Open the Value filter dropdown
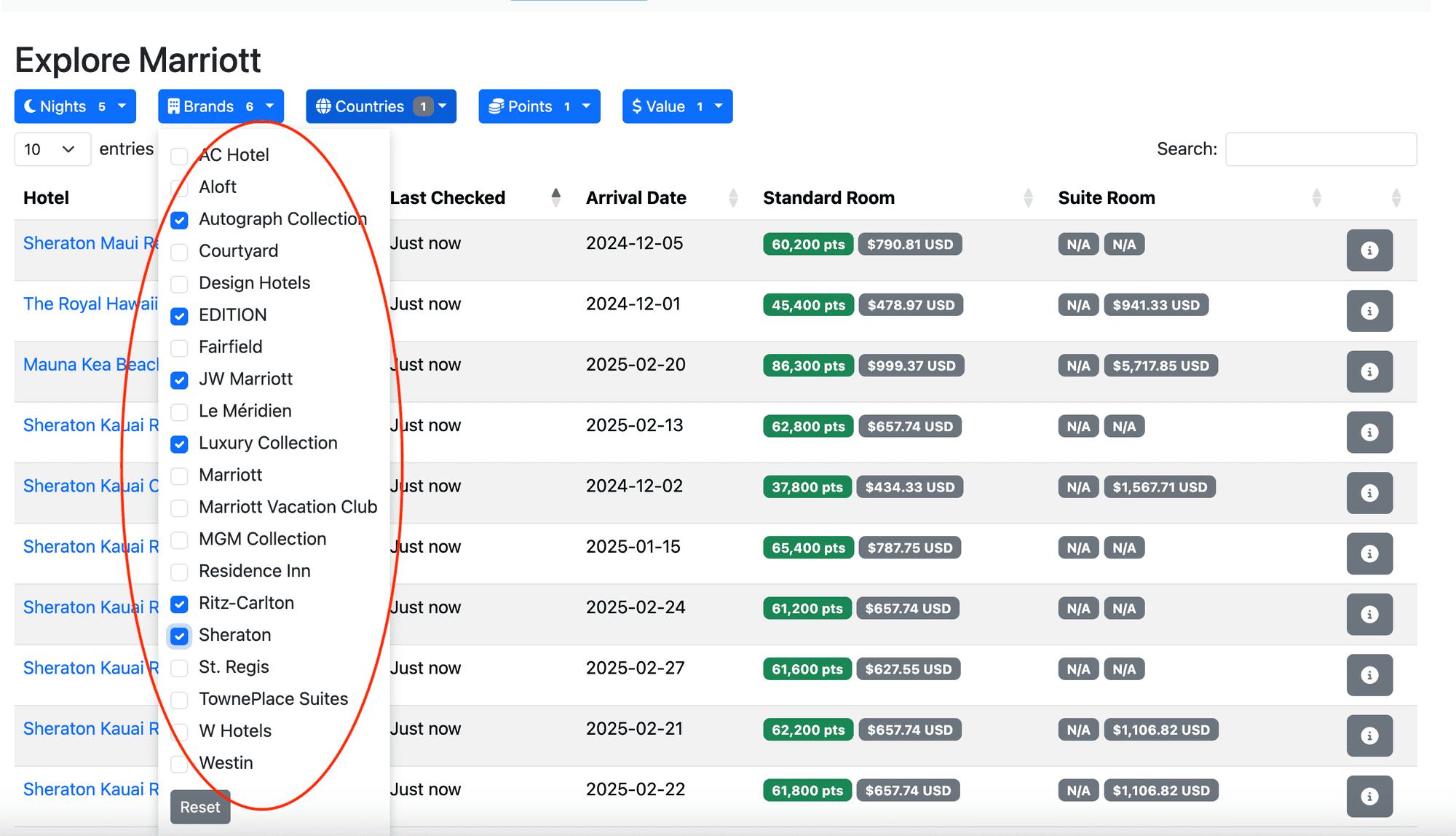This screenshot has height=836, width=1456. click(677, 106)
